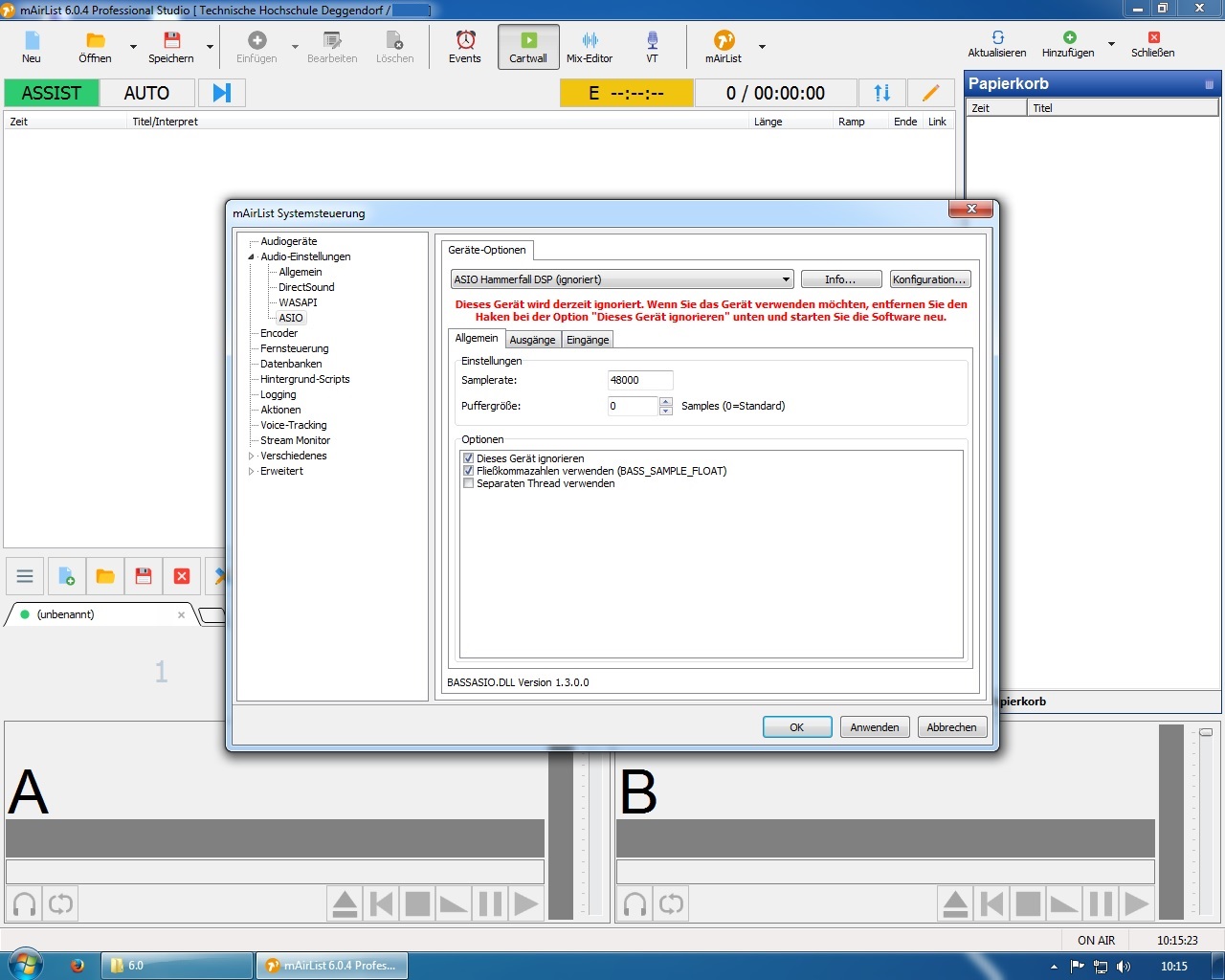
Task: Show hidden tray icons arrow
Action: pyautogui.click(x=1054, y=967)
